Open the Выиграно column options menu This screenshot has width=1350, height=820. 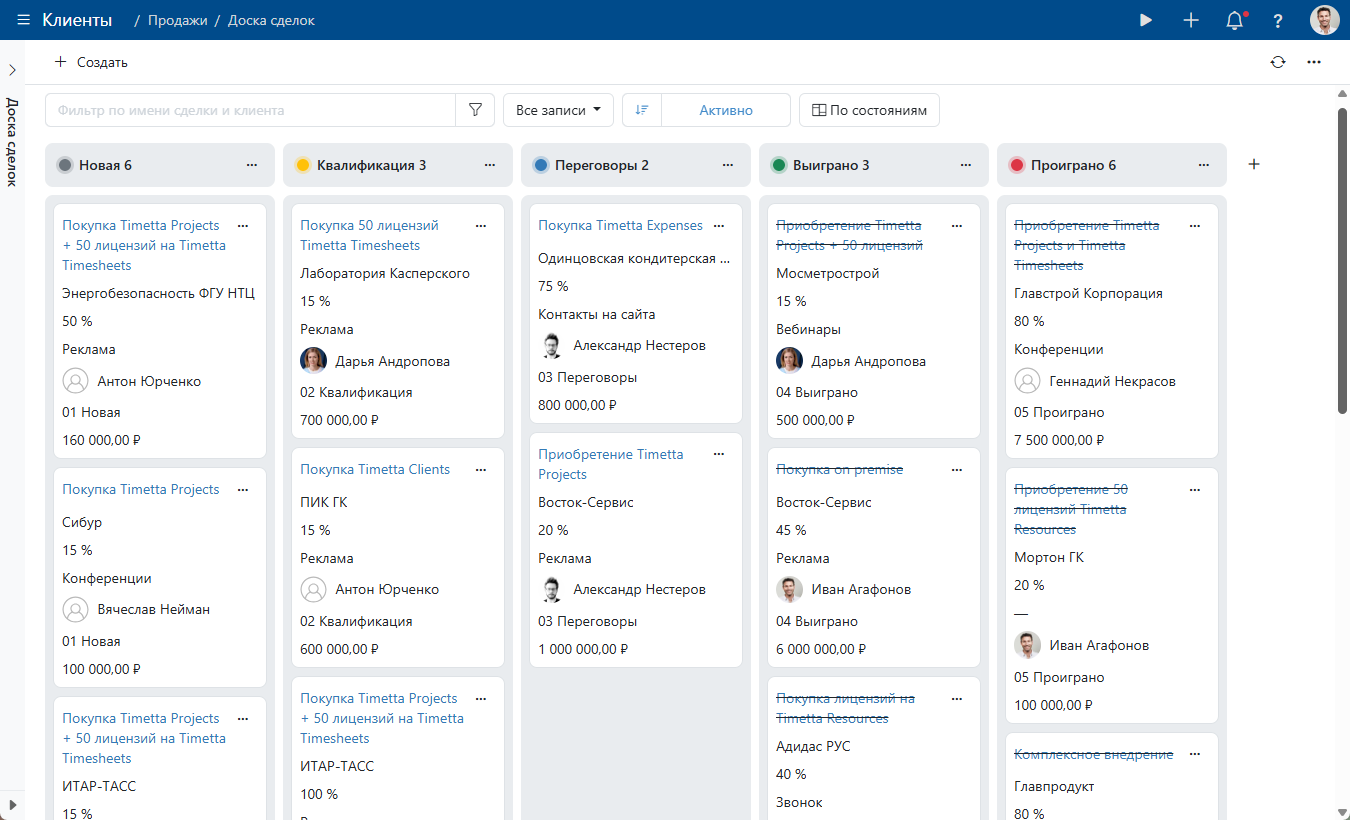[x=966, y=165]
